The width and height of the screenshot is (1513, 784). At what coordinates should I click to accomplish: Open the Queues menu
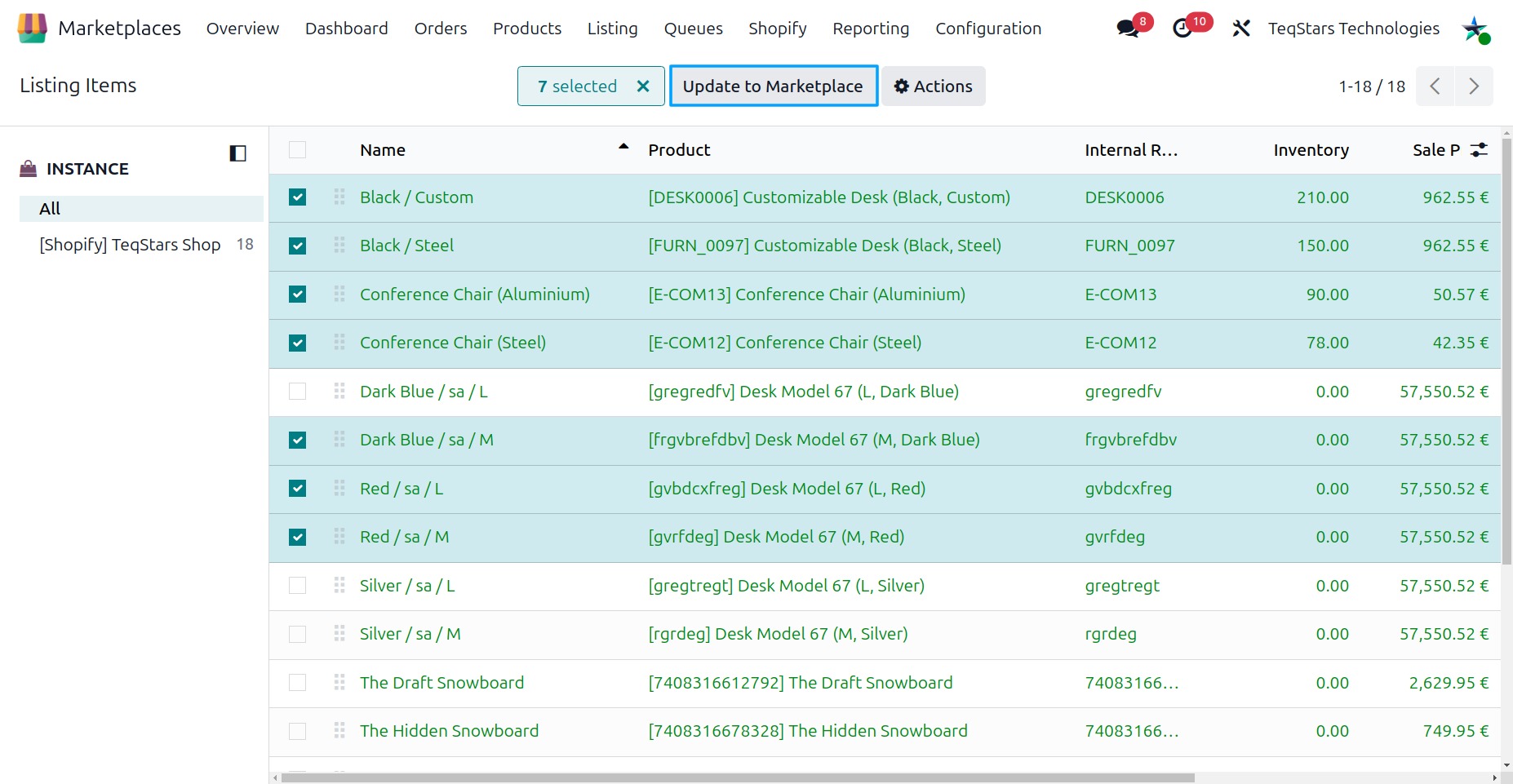[694, 29]
